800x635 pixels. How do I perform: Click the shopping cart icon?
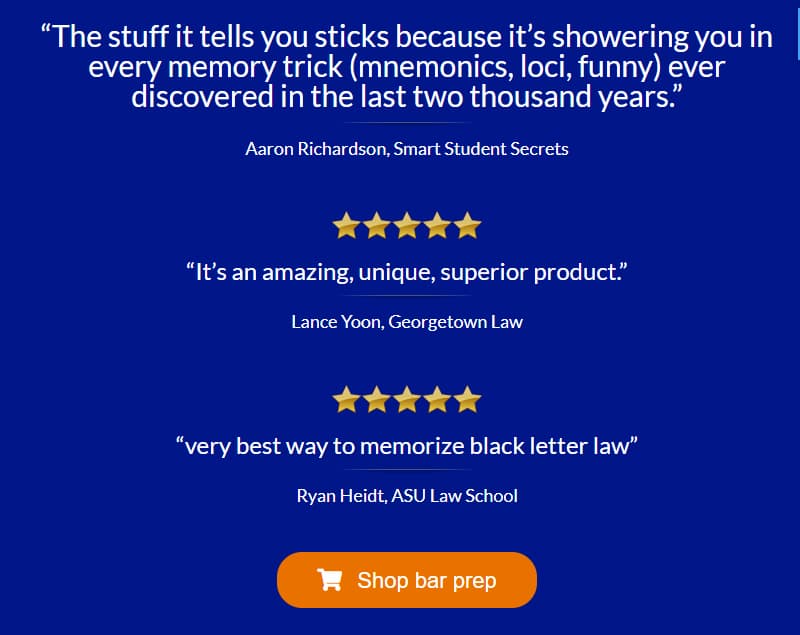(330, 580)
